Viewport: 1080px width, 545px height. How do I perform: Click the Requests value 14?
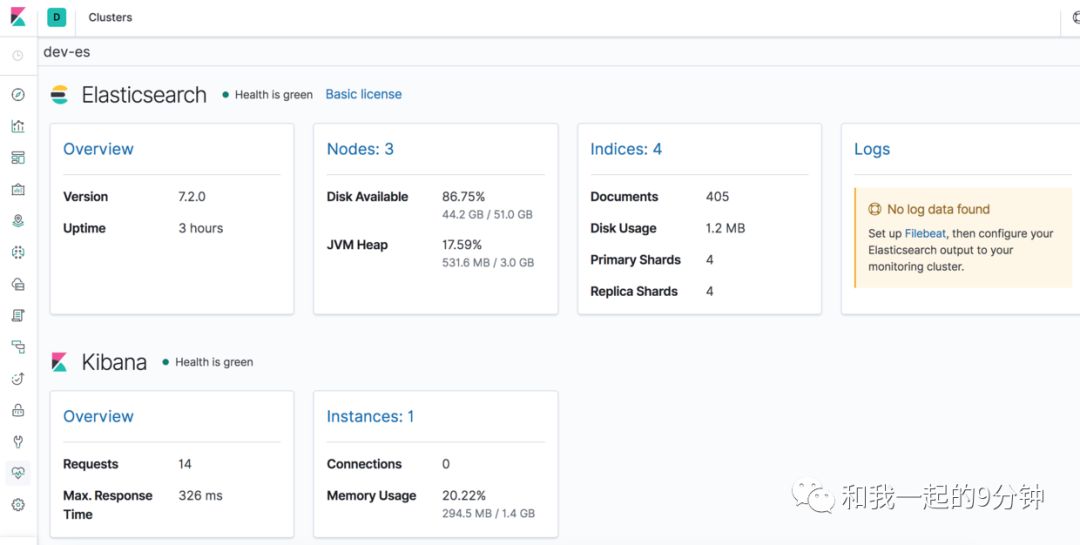coord(185,464)
